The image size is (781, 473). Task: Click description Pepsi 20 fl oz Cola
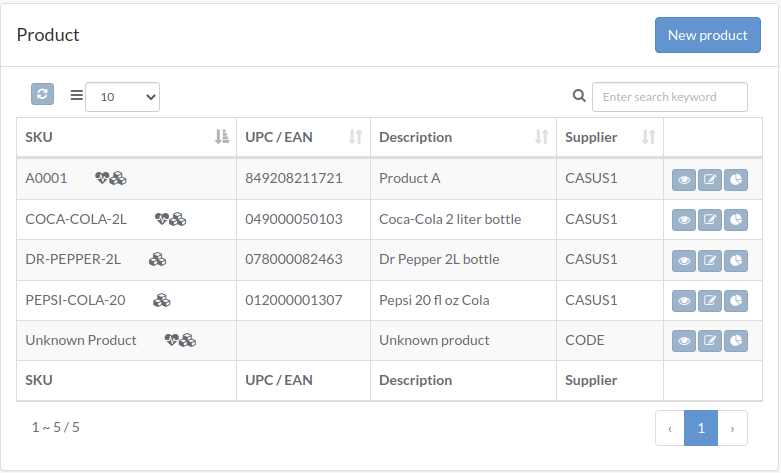click(x=434, y=300)
